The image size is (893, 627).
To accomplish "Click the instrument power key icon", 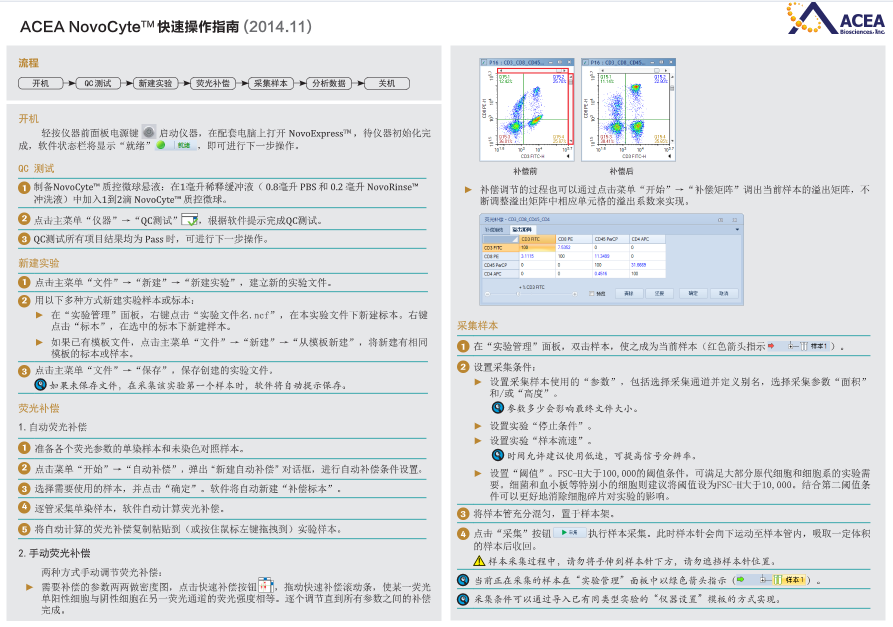I will (149, 132).
